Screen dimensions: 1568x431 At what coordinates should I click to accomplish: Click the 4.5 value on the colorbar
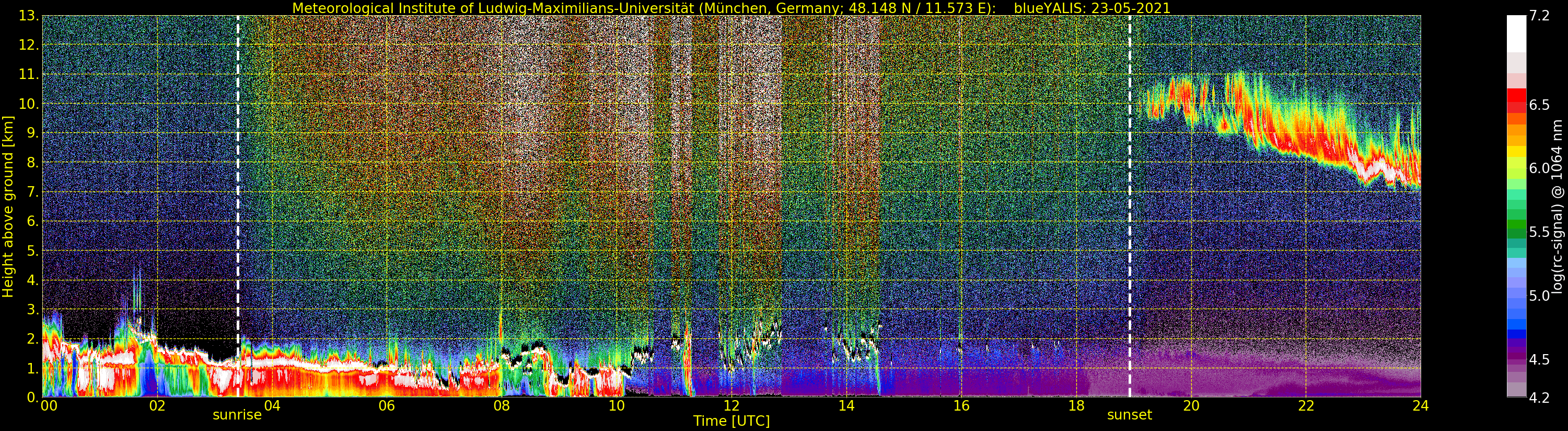click(x=1539, y=360)
